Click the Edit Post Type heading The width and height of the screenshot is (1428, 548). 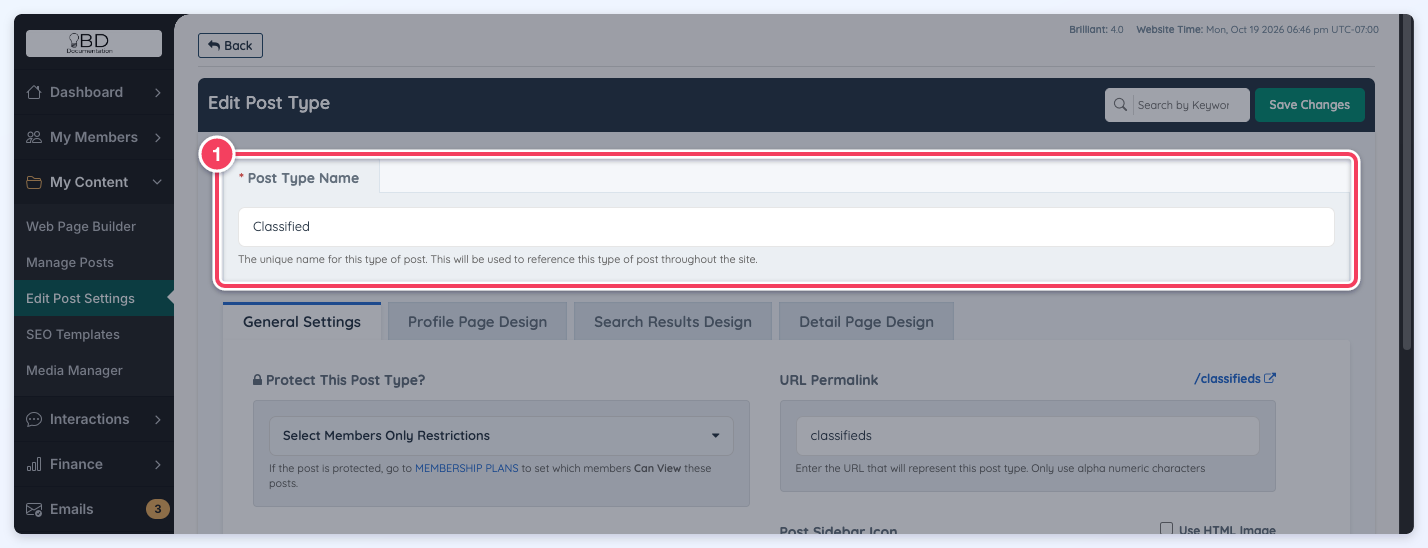(x=269, y=103)
